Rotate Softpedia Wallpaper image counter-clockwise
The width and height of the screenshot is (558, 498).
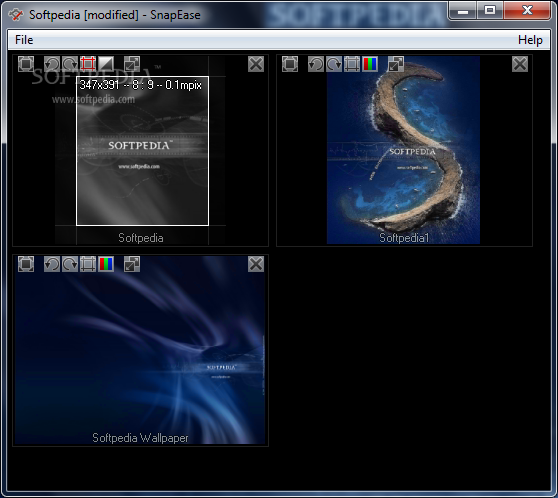(52, 264)
